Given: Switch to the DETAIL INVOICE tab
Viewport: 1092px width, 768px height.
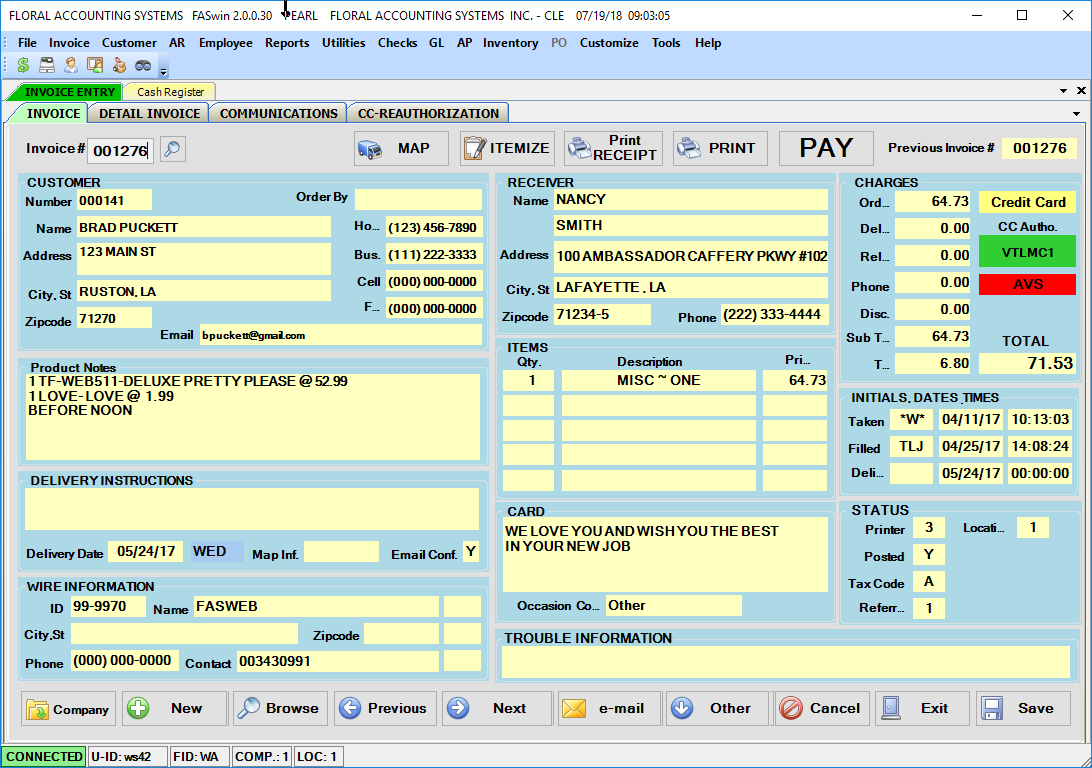Looking at the screenshot, I should coord(150,113).
